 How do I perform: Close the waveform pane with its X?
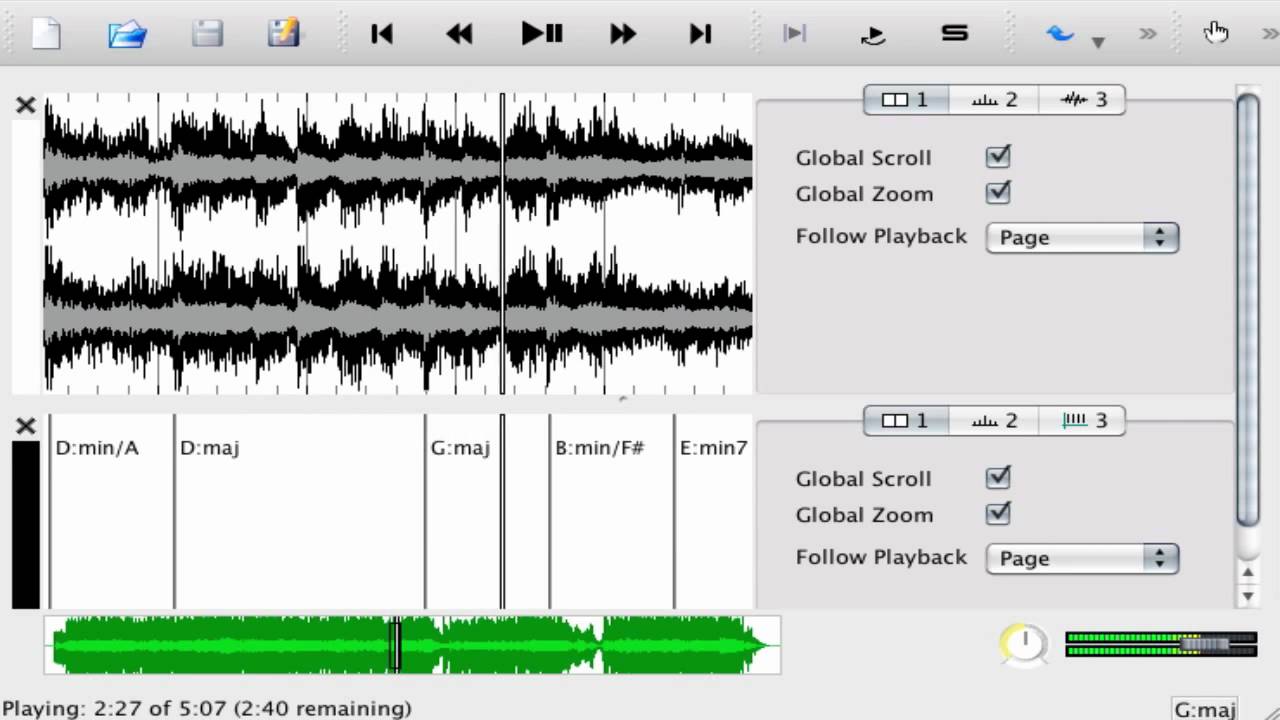point(26,105)
